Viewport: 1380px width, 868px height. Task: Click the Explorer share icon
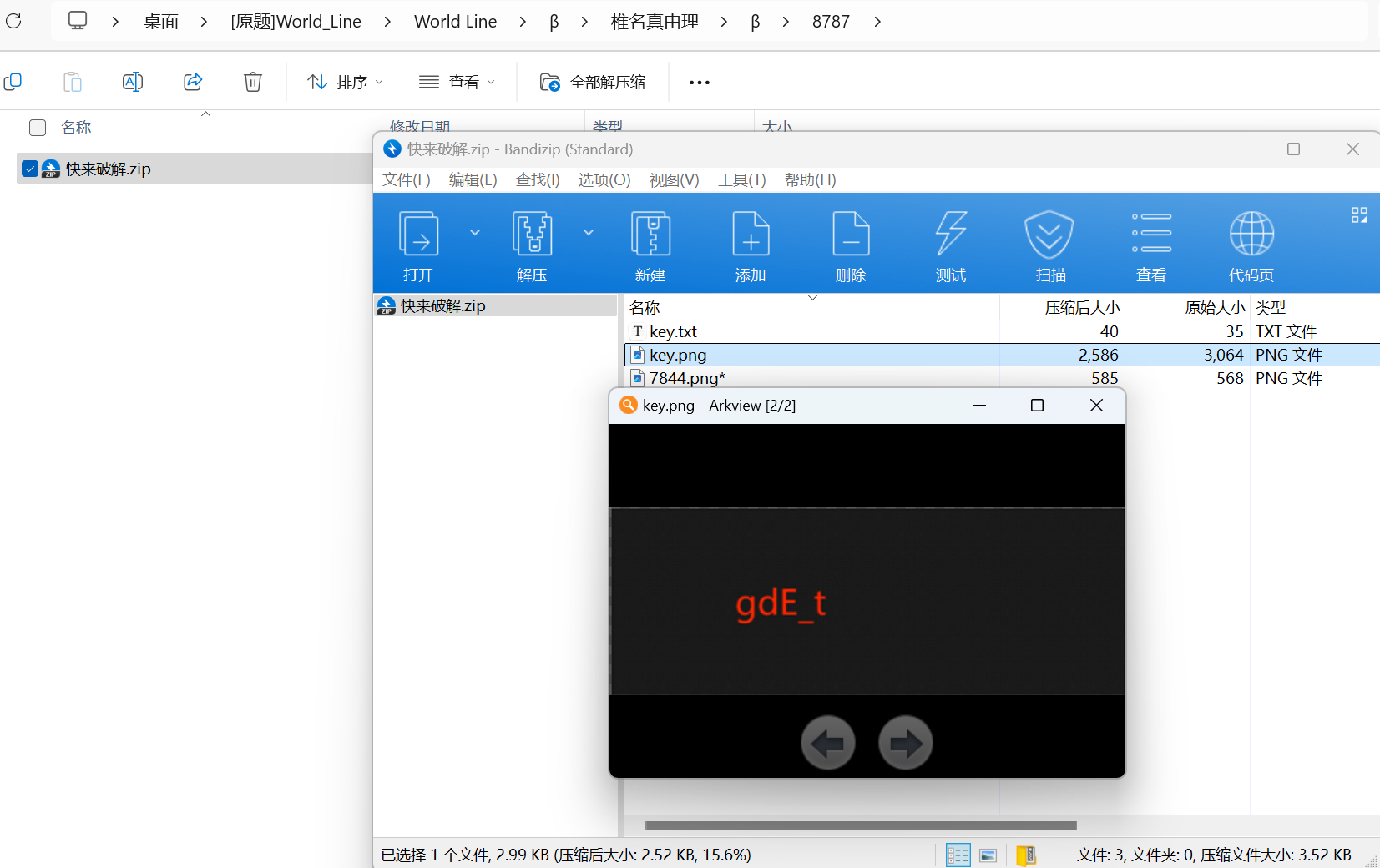[193, 82]
